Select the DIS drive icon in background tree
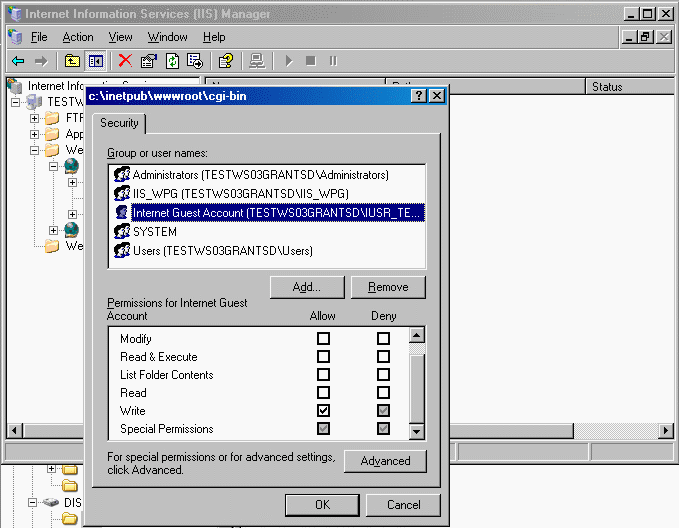The image size is (679, 528). coord(51,502)
